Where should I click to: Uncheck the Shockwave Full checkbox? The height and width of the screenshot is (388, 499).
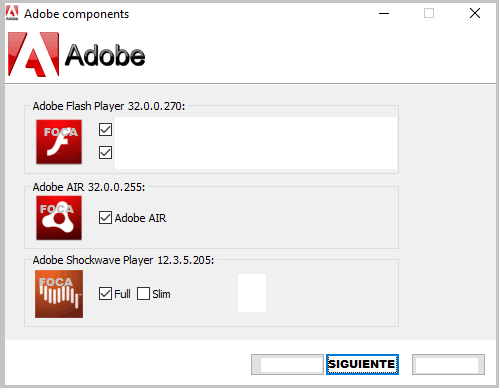coord(105,294)
